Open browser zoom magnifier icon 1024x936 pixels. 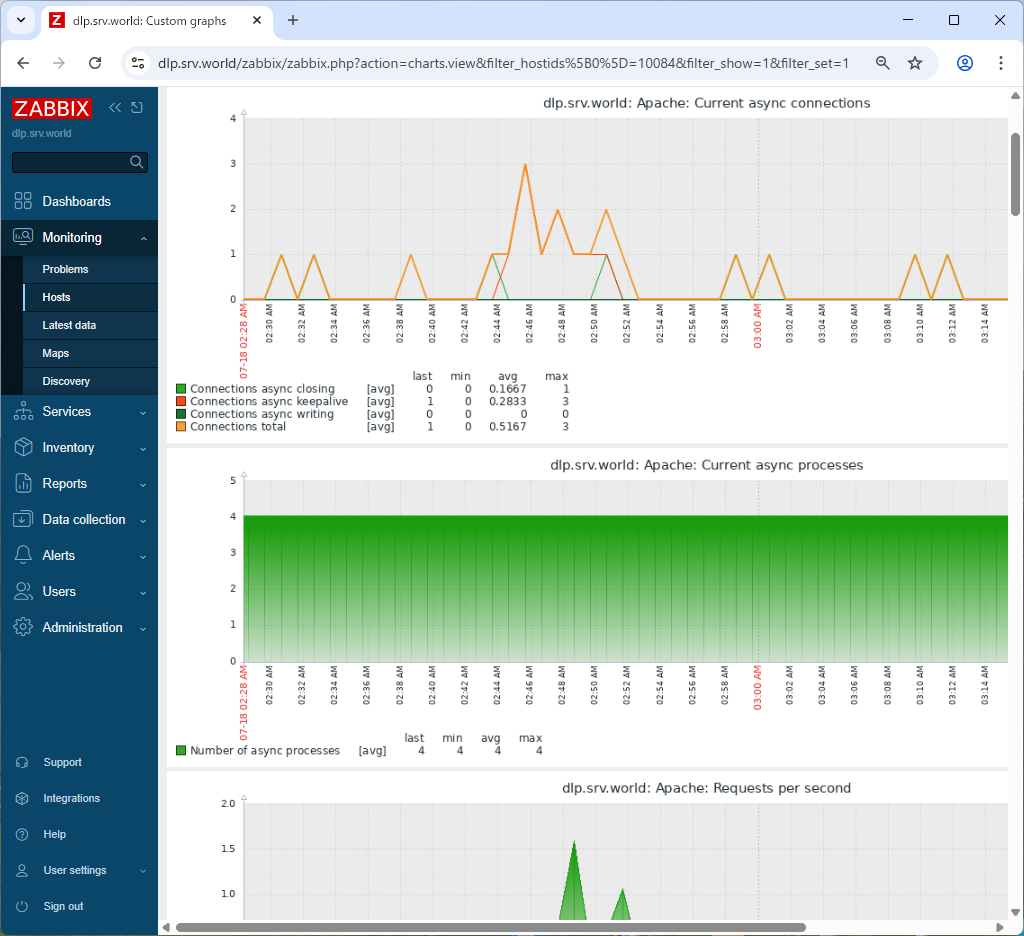(882, 63)
